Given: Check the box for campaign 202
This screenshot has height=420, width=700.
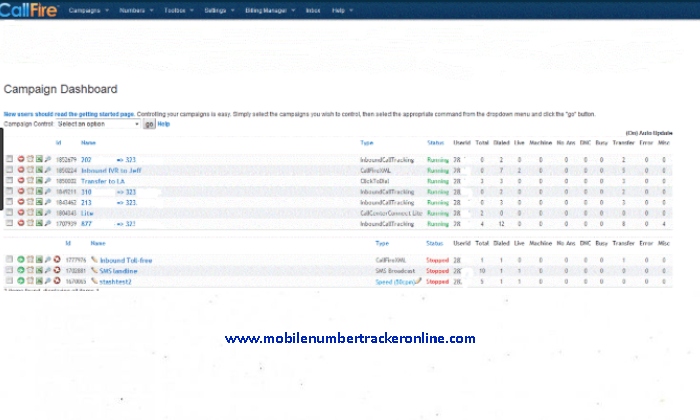Looking at the screenshot, I should point(10,159).
